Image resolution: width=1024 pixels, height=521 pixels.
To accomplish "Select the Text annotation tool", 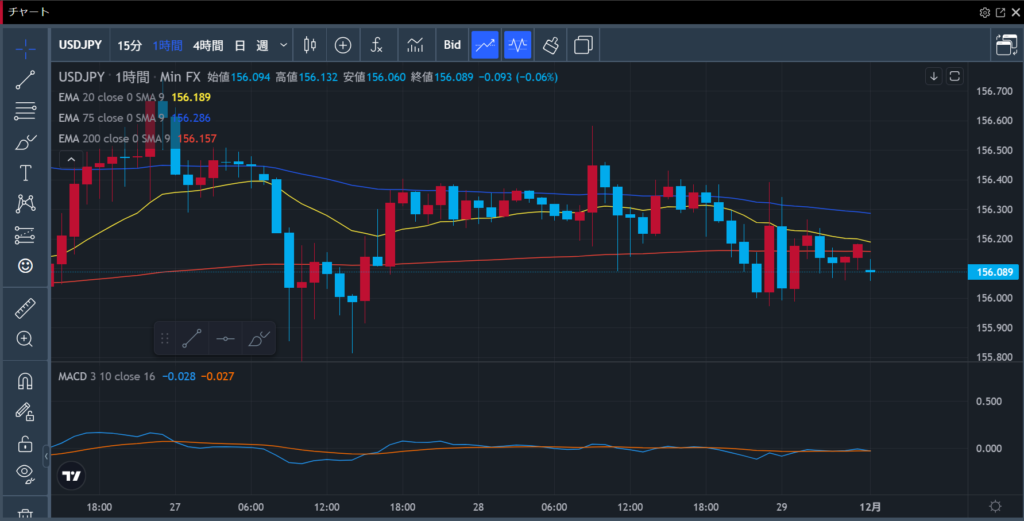I will point(25,173).
